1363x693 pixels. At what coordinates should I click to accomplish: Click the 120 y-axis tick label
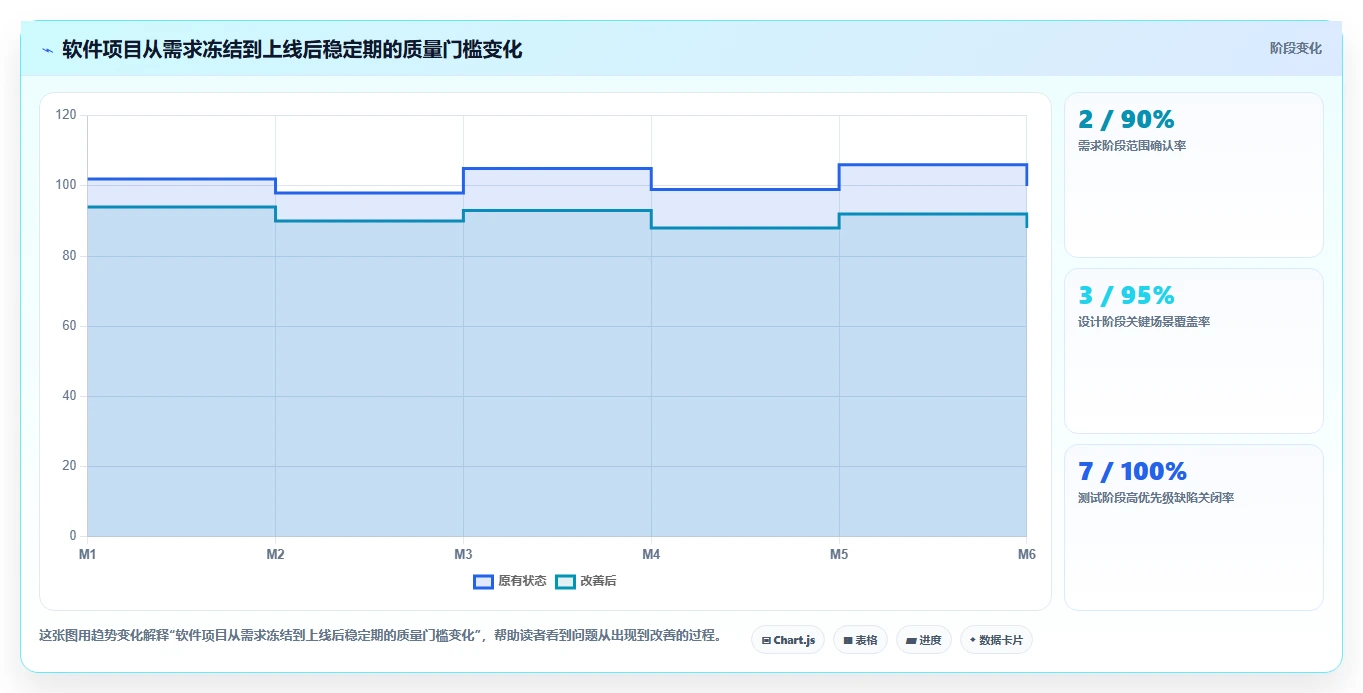[66, 115]
